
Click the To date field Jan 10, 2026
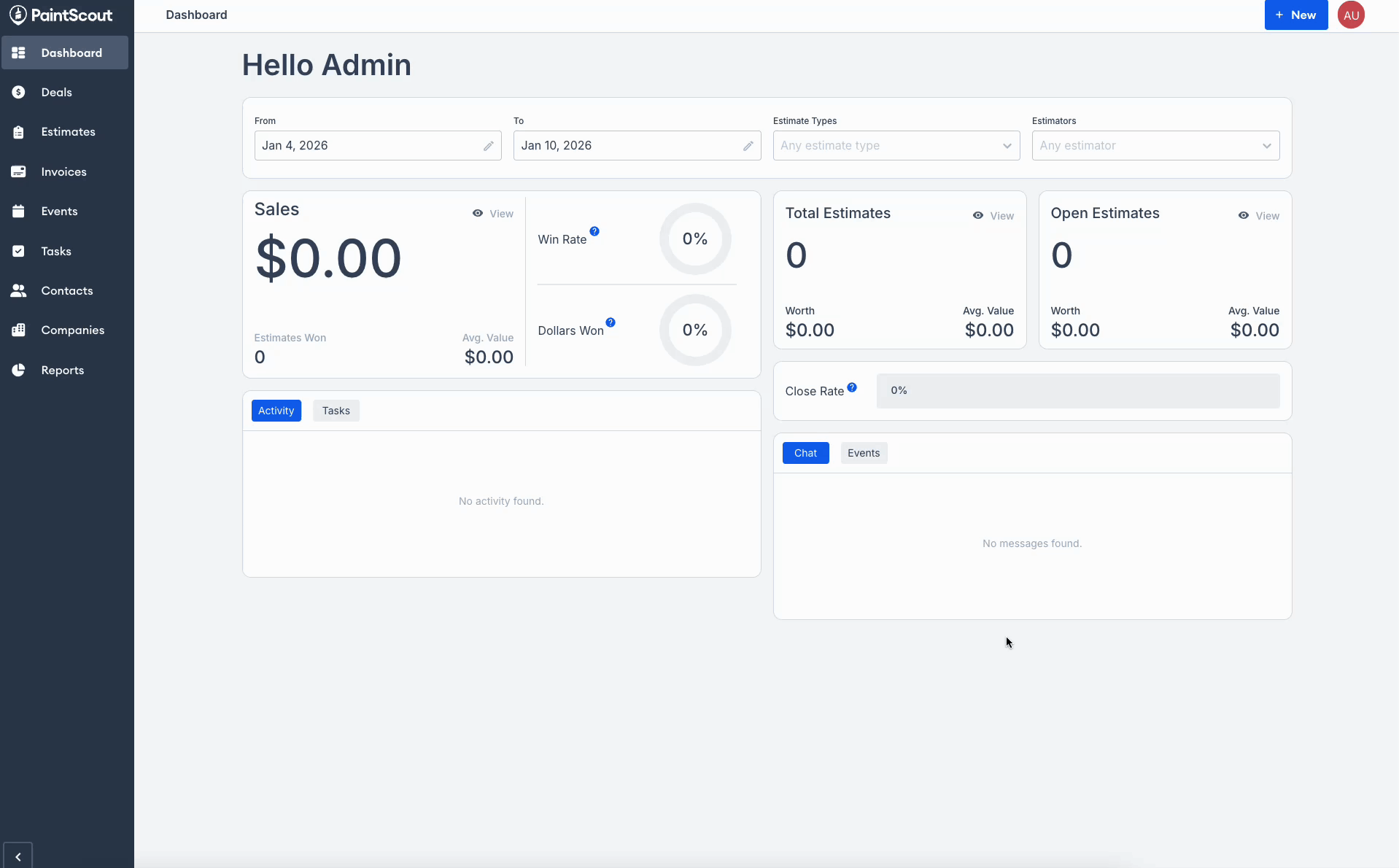[638, 146]
